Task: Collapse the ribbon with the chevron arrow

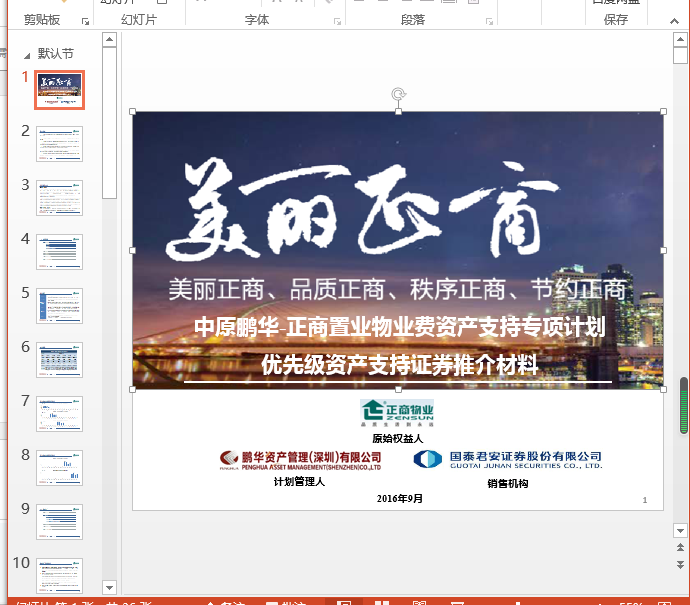Action: [674, 21]
